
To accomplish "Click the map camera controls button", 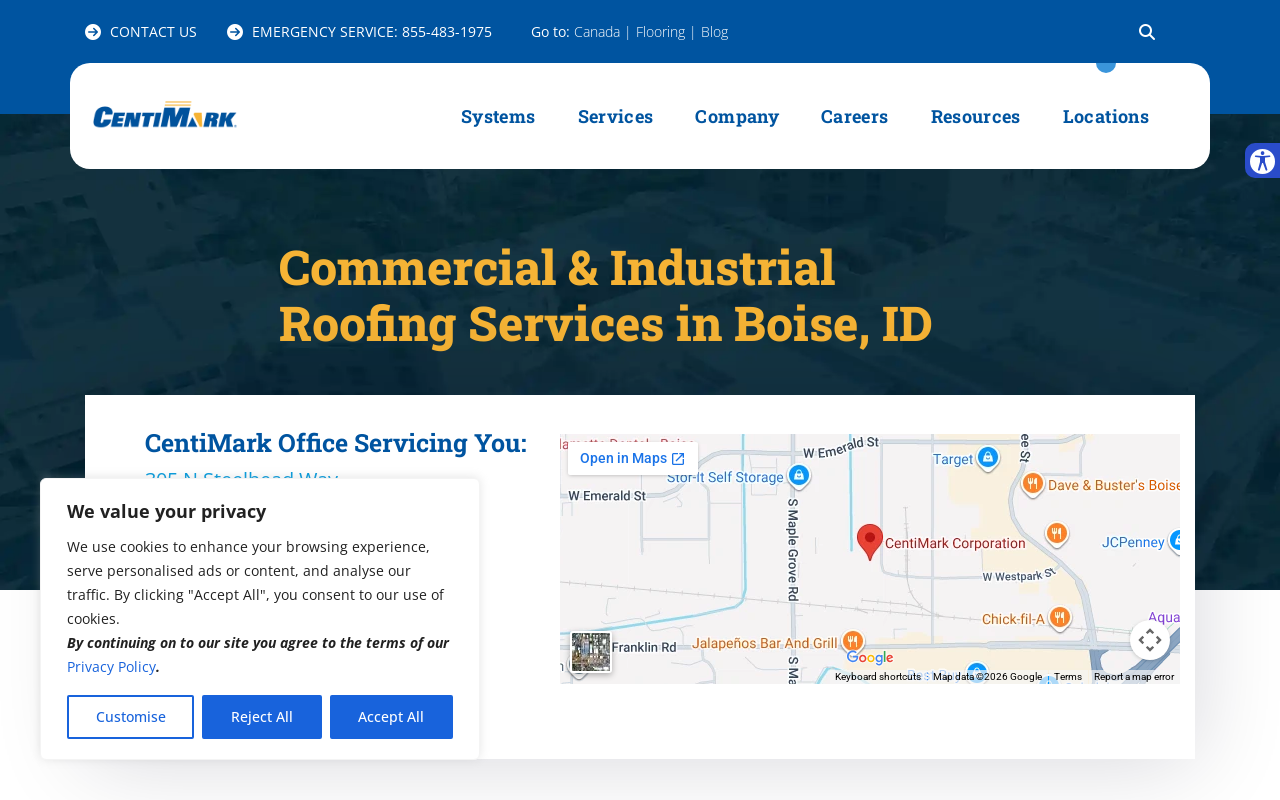I will [1150, 640].
